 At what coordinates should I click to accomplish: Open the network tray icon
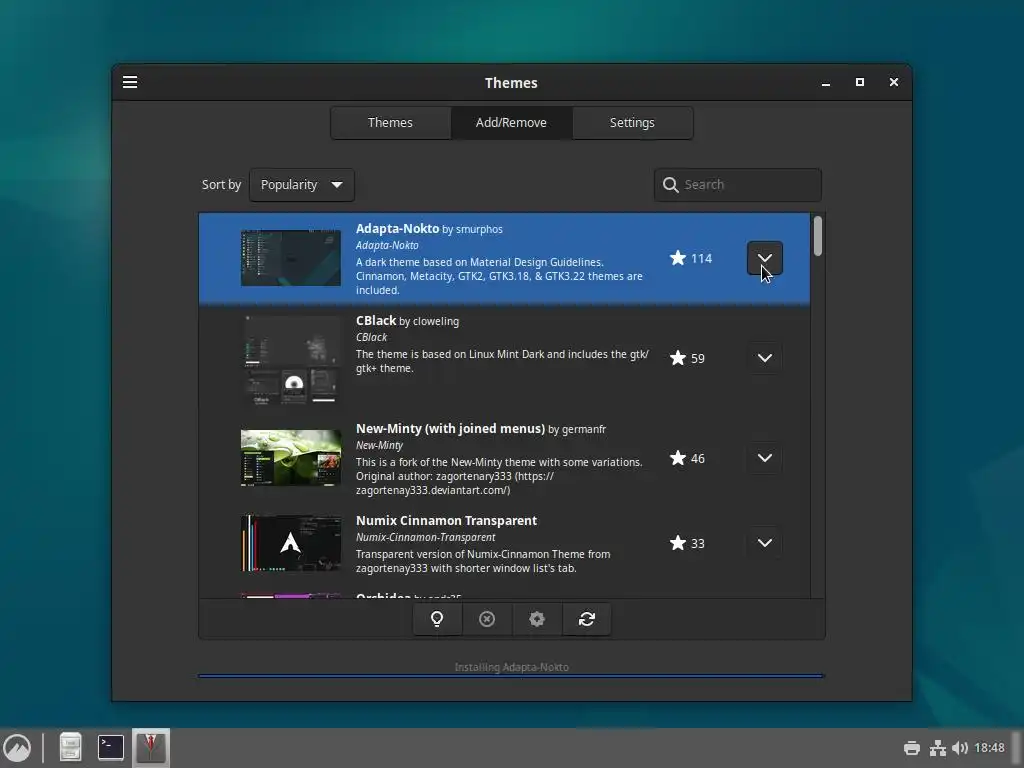pyautogui.click(x=938, y=748)
